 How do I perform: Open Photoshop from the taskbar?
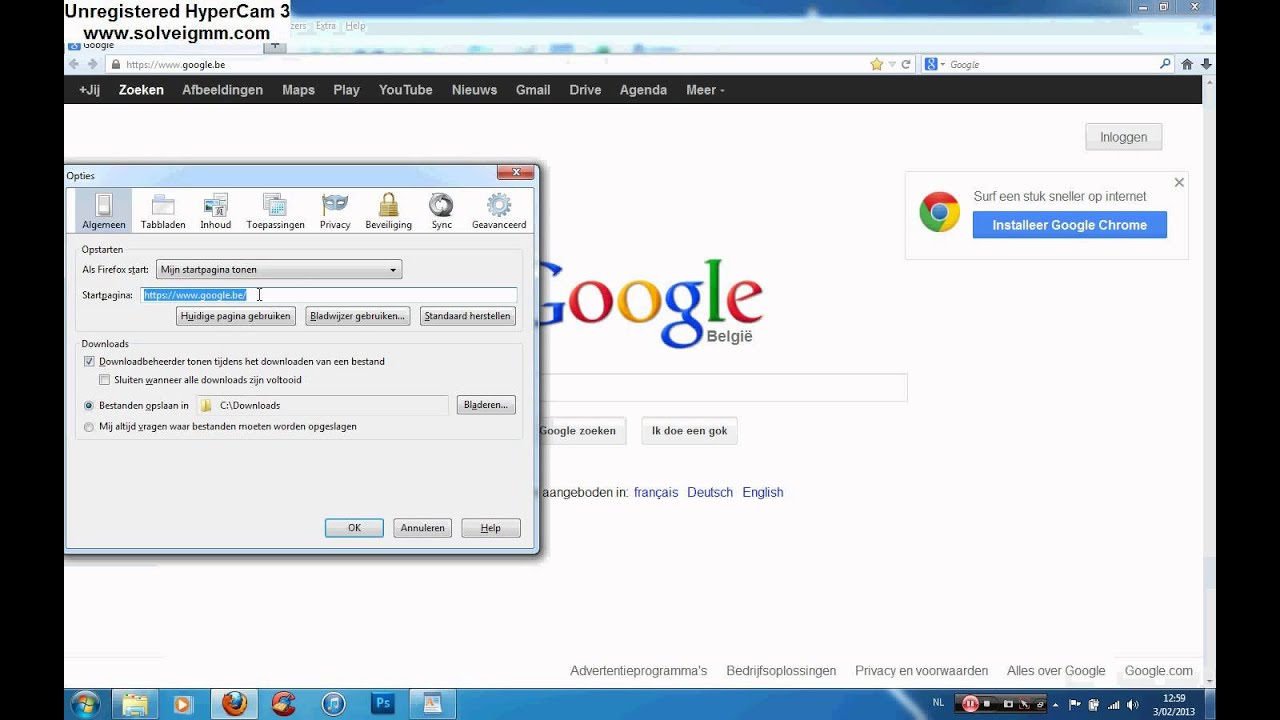382,704
